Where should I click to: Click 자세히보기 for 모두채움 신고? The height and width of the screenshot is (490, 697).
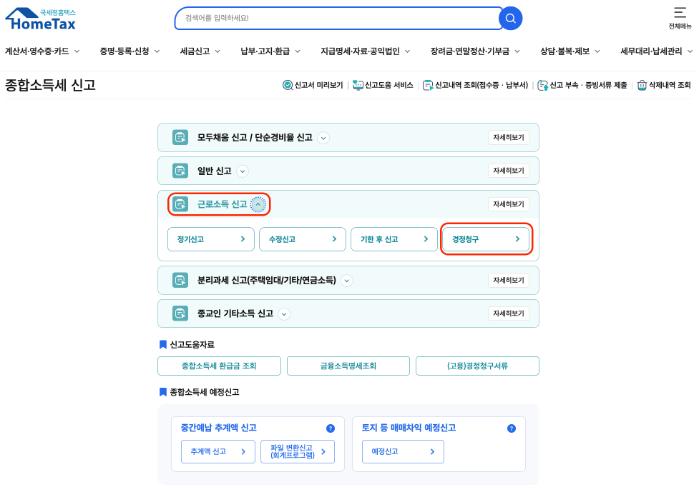(x=509, y=138)
